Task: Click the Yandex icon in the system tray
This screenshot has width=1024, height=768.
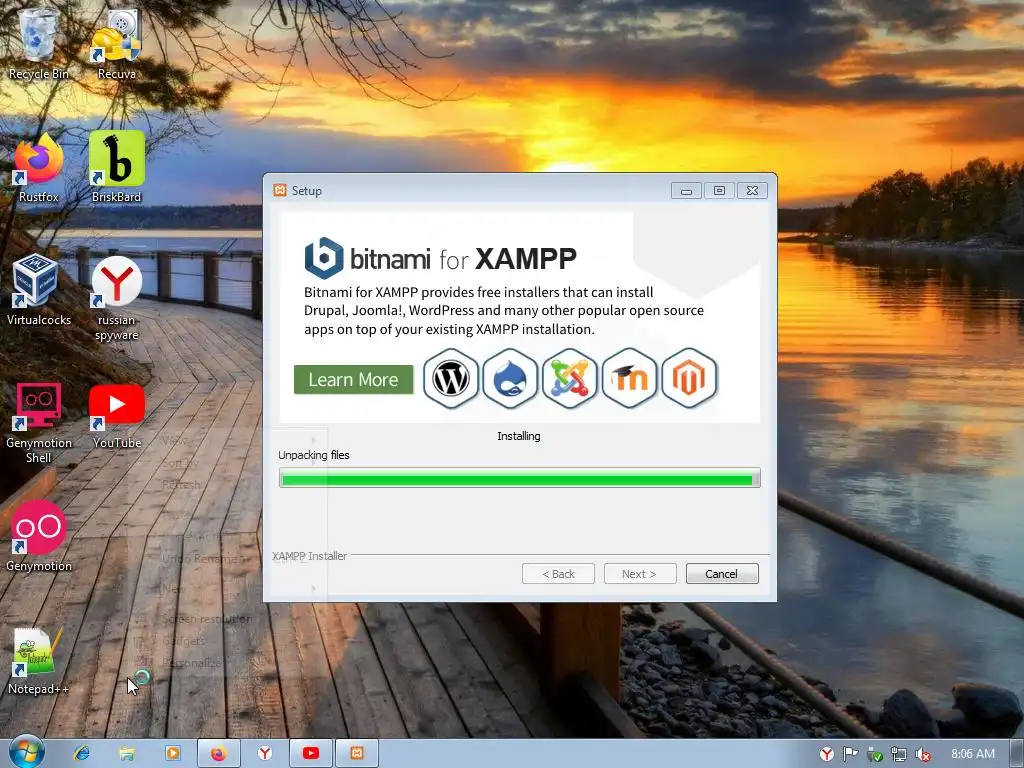Action: pyautogui.click(x=827, y=754)
